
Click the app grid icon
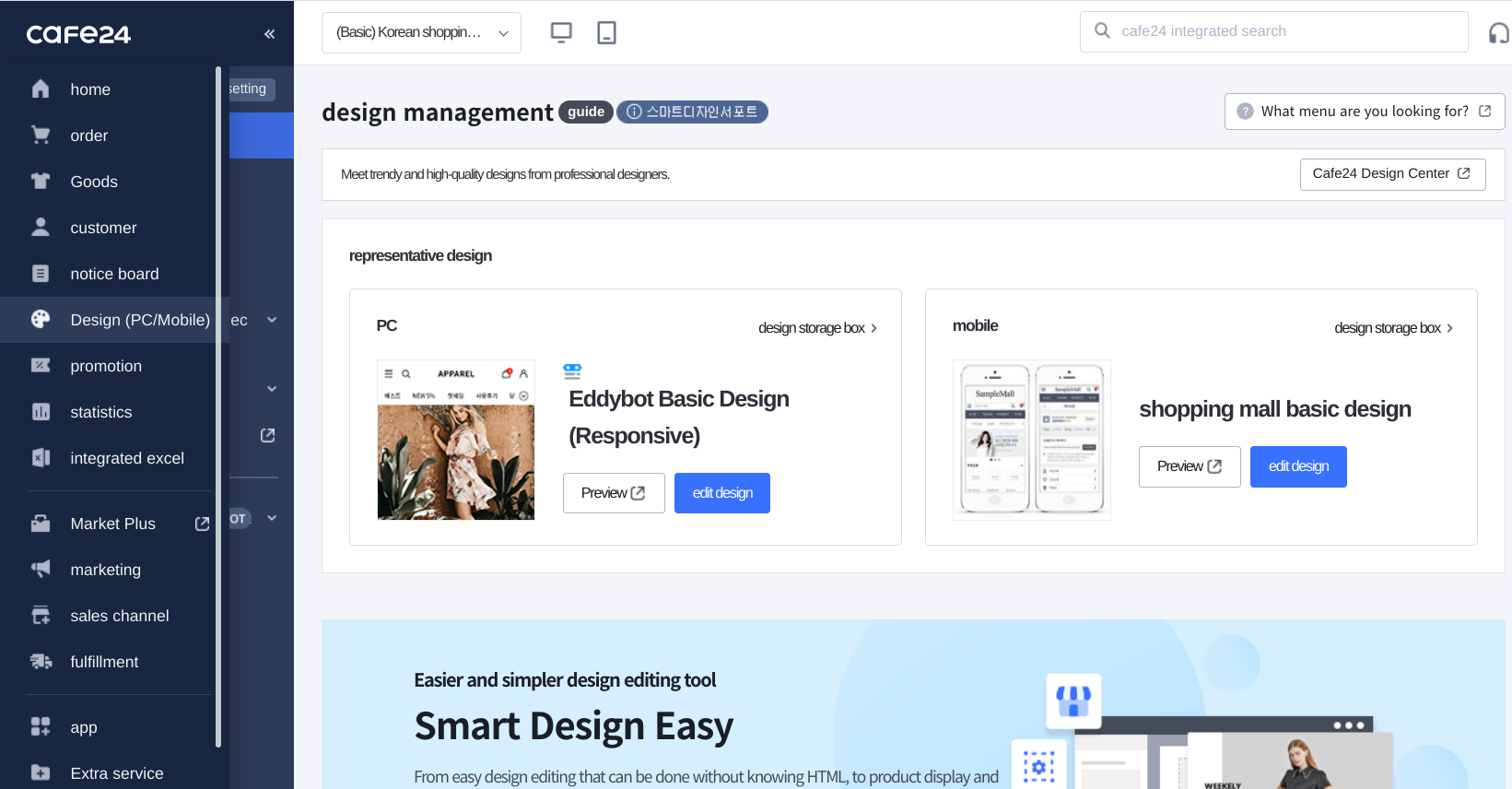click(x=41, y=726)
